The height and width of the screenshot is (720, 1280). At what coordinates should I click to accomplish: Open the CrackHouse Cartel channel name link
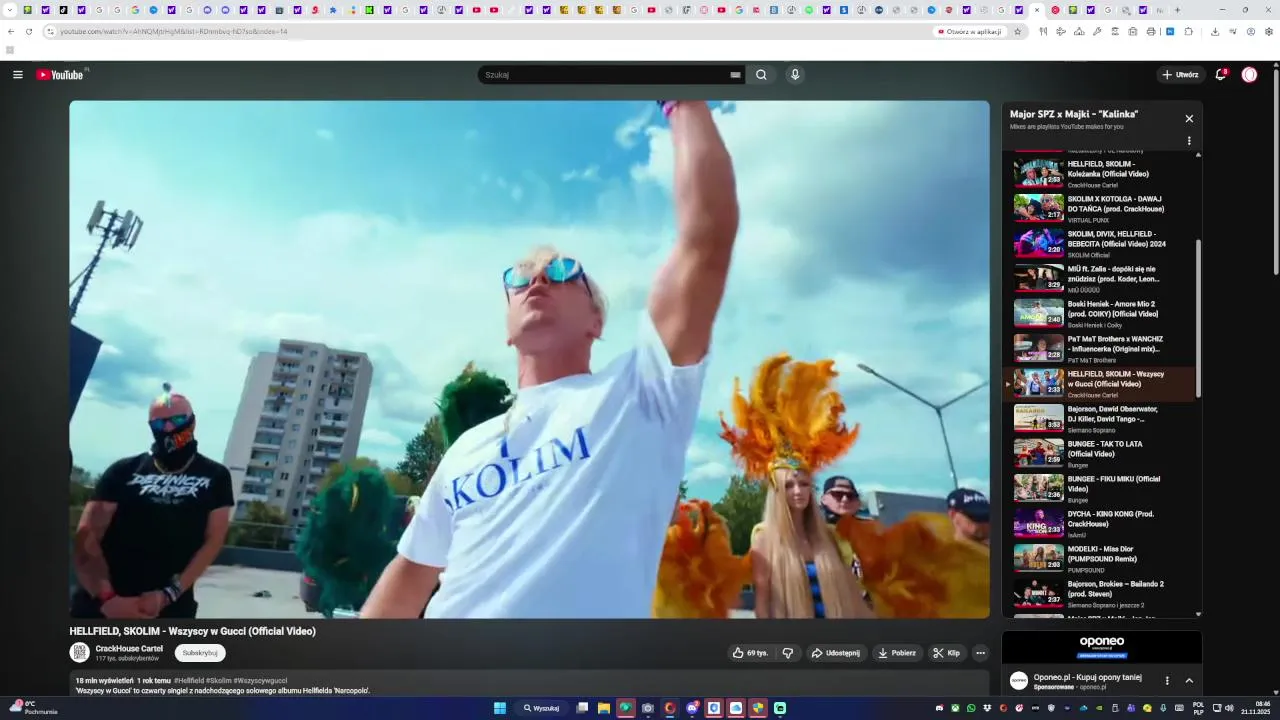tap(129, 648)
